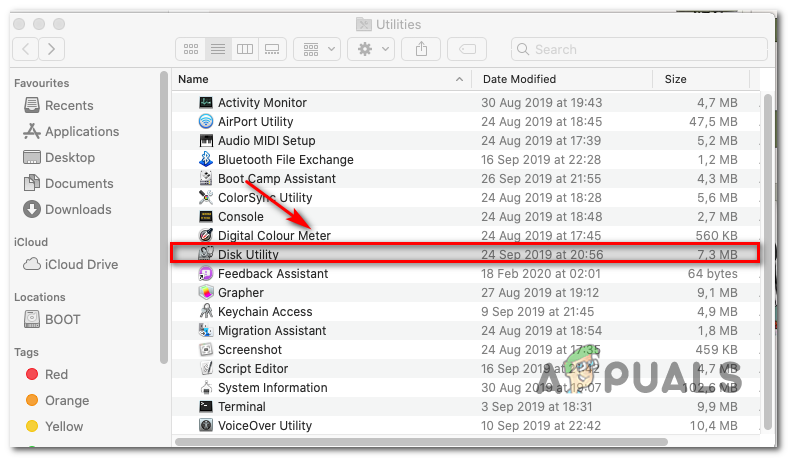This screenshot has height=458, width=788.
Task: Click the Locations section heading
Action: (x=40, y=297)
